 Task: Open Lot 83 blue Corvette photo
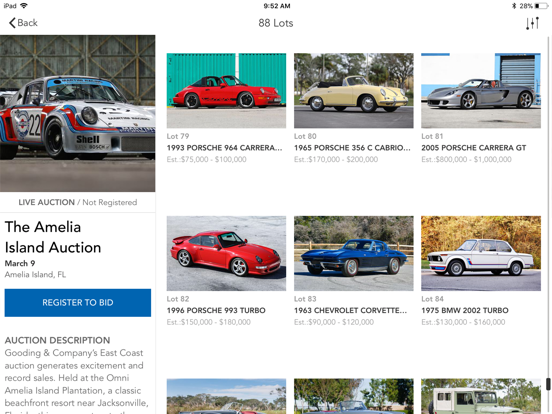point(354,253)
